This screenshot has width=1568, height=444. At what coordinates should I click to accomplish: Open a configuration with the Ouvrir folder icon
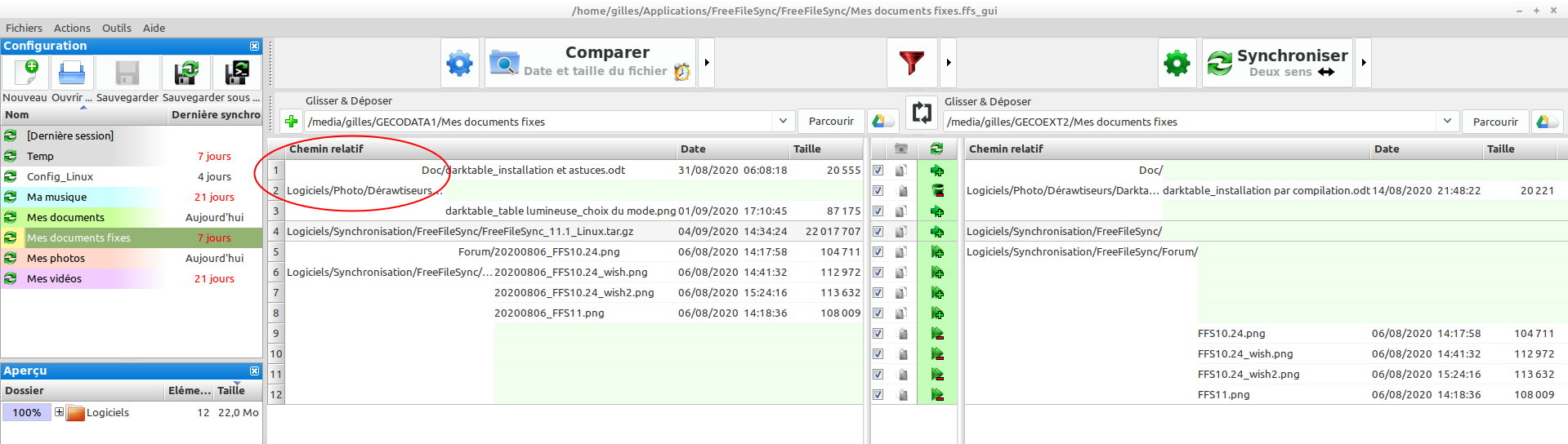coord(72,73)
